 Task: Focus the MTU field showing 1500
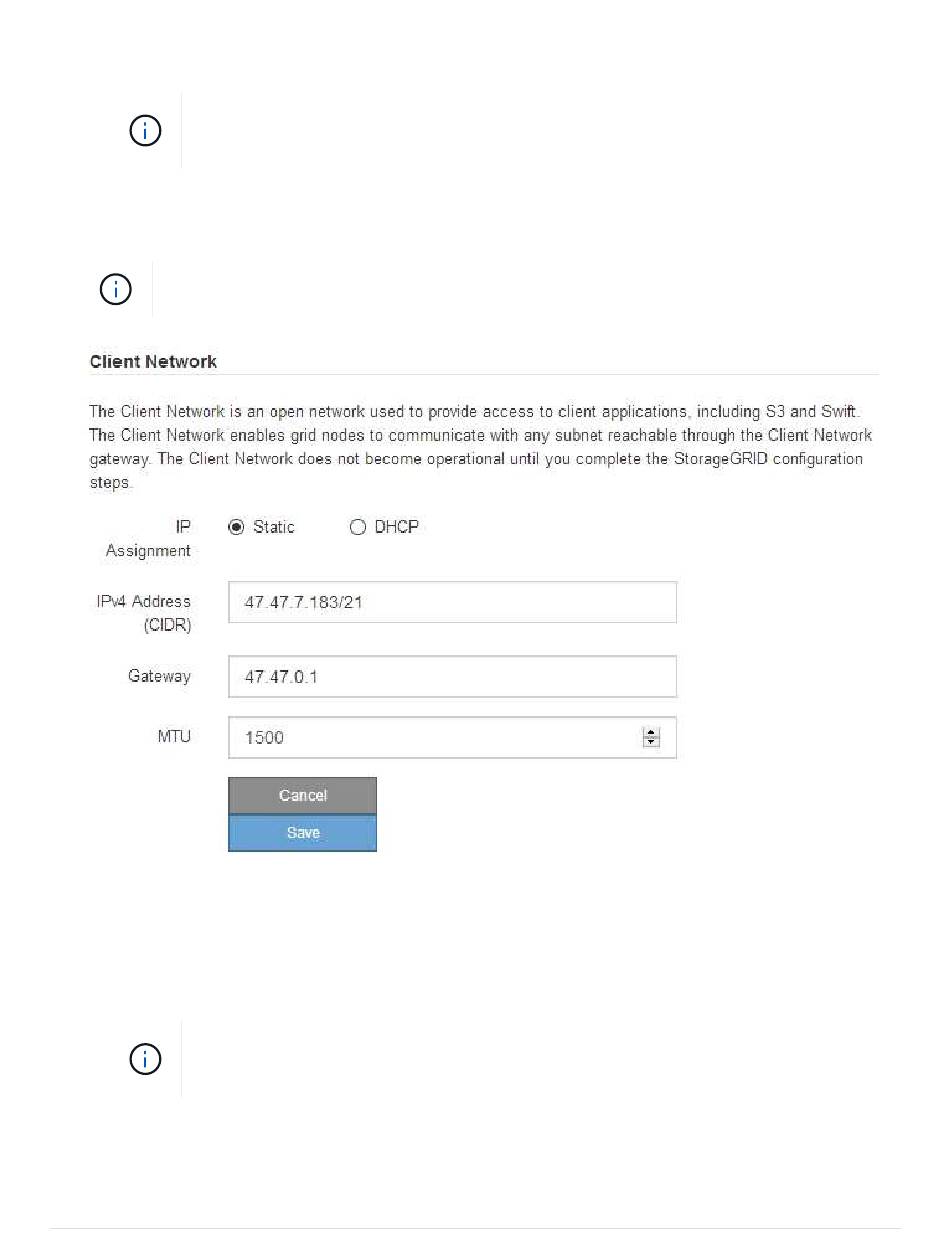[452, 737]
